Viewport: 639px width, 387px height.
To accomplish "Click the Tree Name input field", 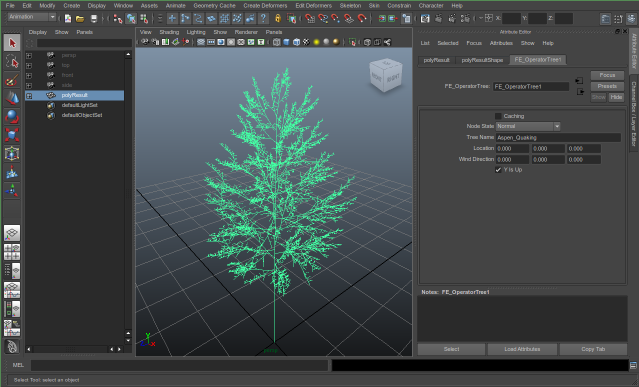I will coord(558,138).
